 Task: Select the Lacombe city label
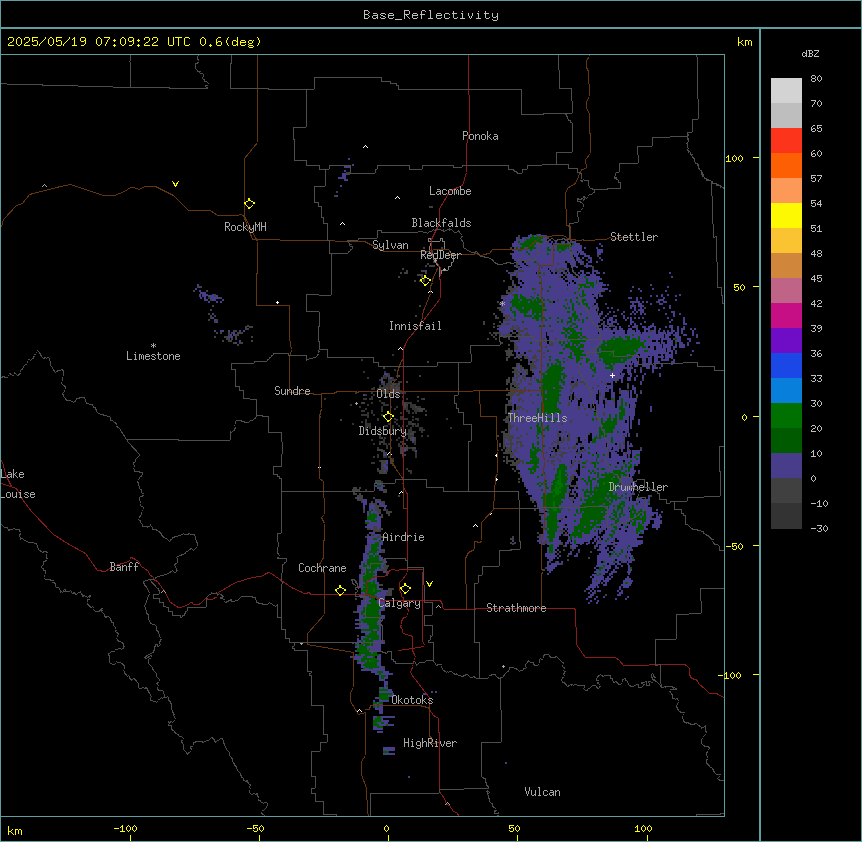[450, 191]
